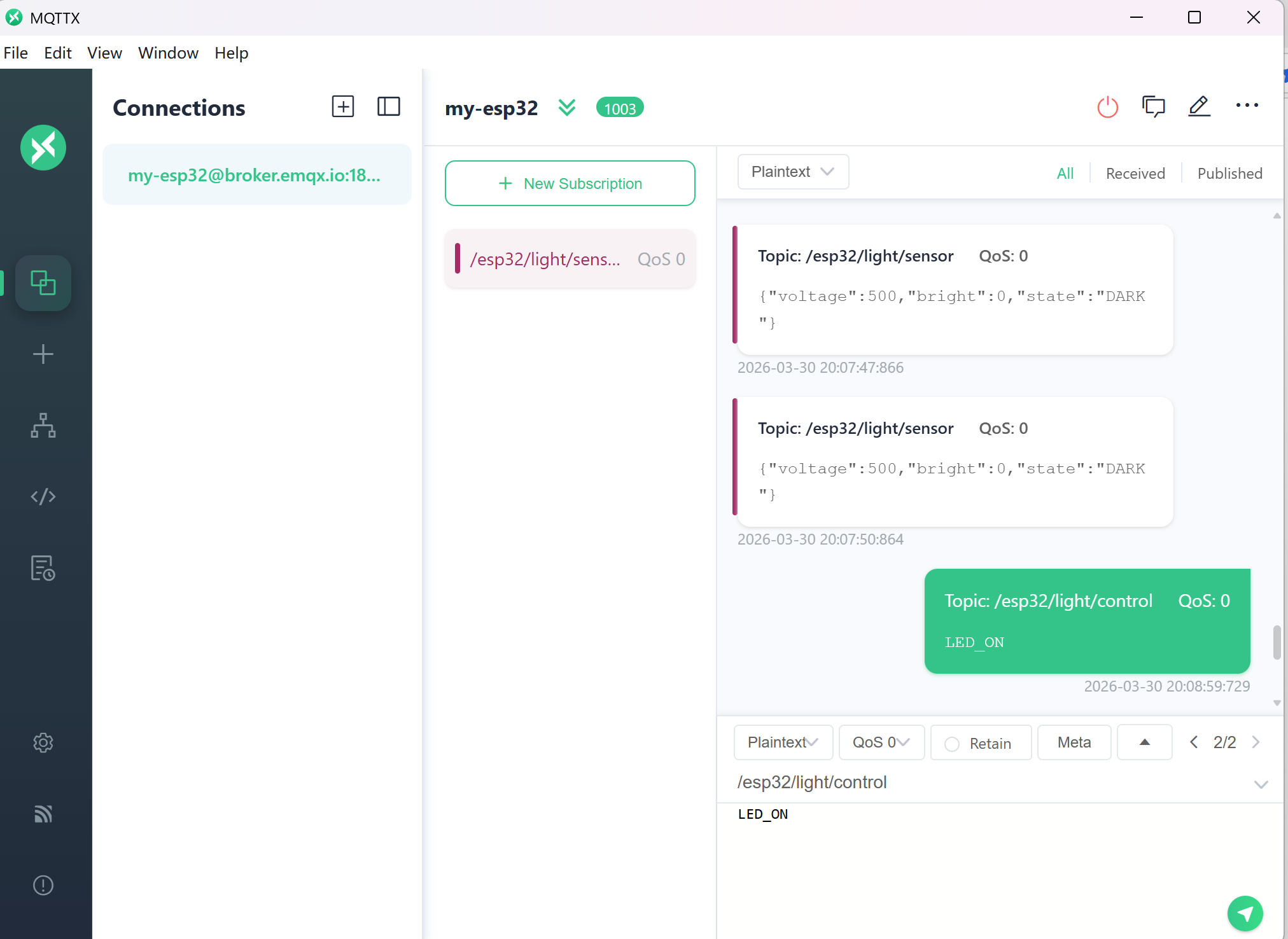Open the Viewer tree icon in sidebar
This screenshot has height=939, width=1288.
point(43,425)
